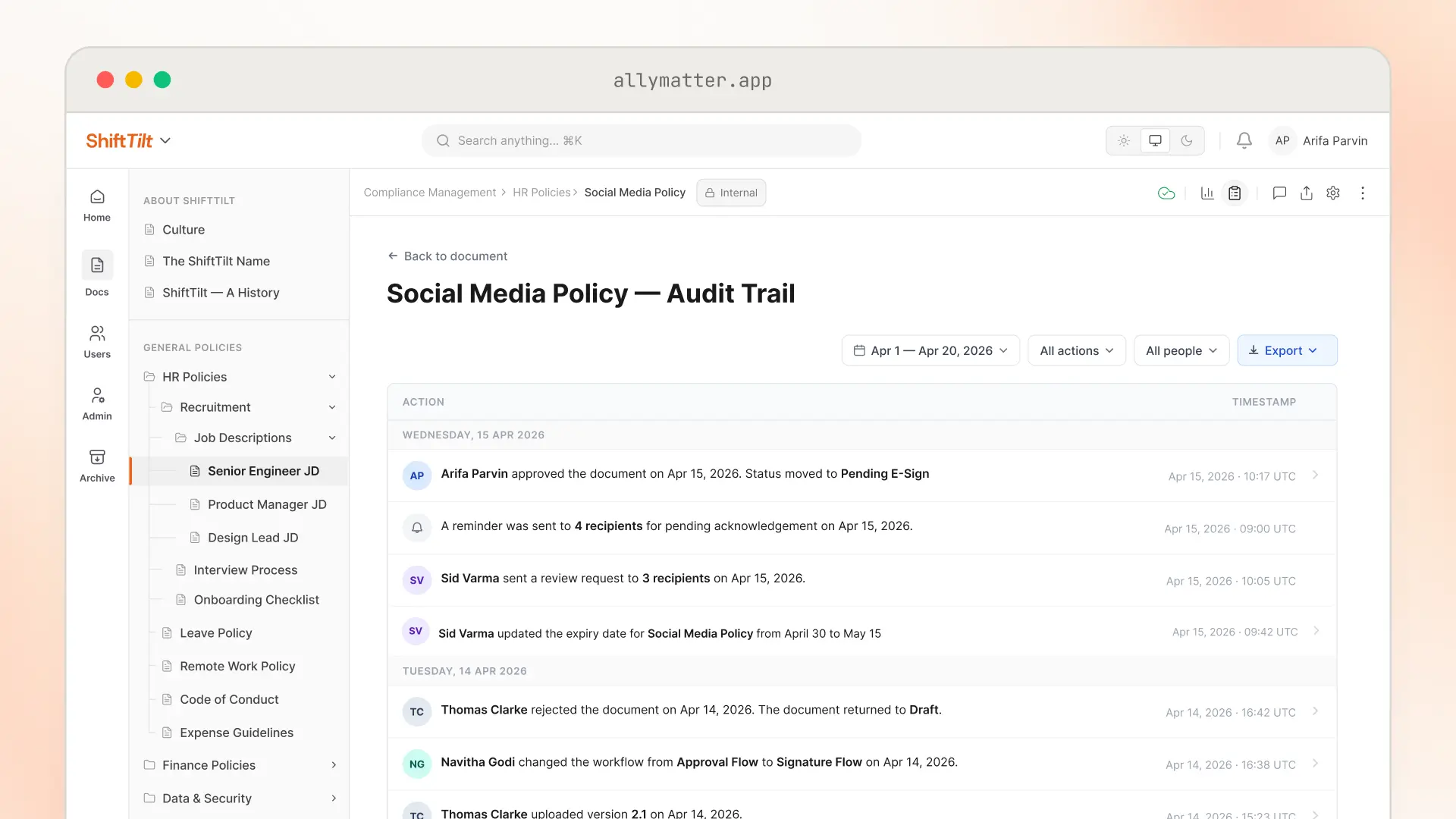Click the Export button
The image size is (1456, 819).
(x=1287, y=350)
